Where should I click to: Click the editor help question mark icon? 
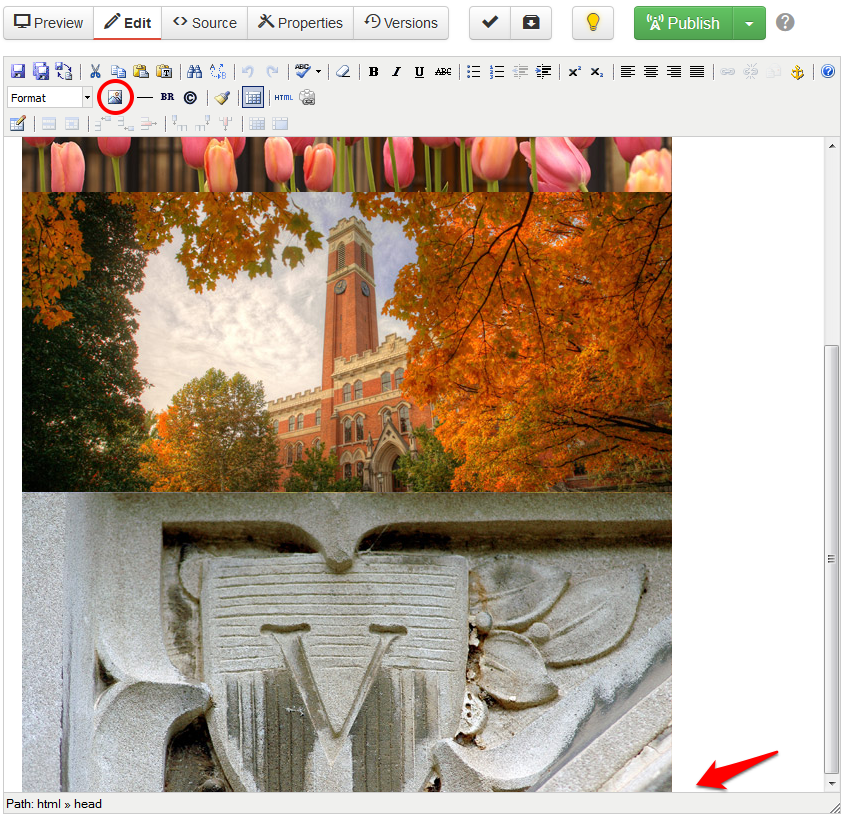coord(828,72)
